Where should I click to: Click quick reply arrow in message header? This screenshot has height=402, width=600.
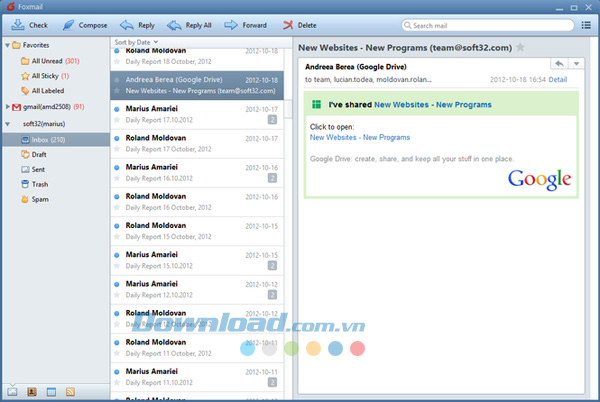click(559, 63)
